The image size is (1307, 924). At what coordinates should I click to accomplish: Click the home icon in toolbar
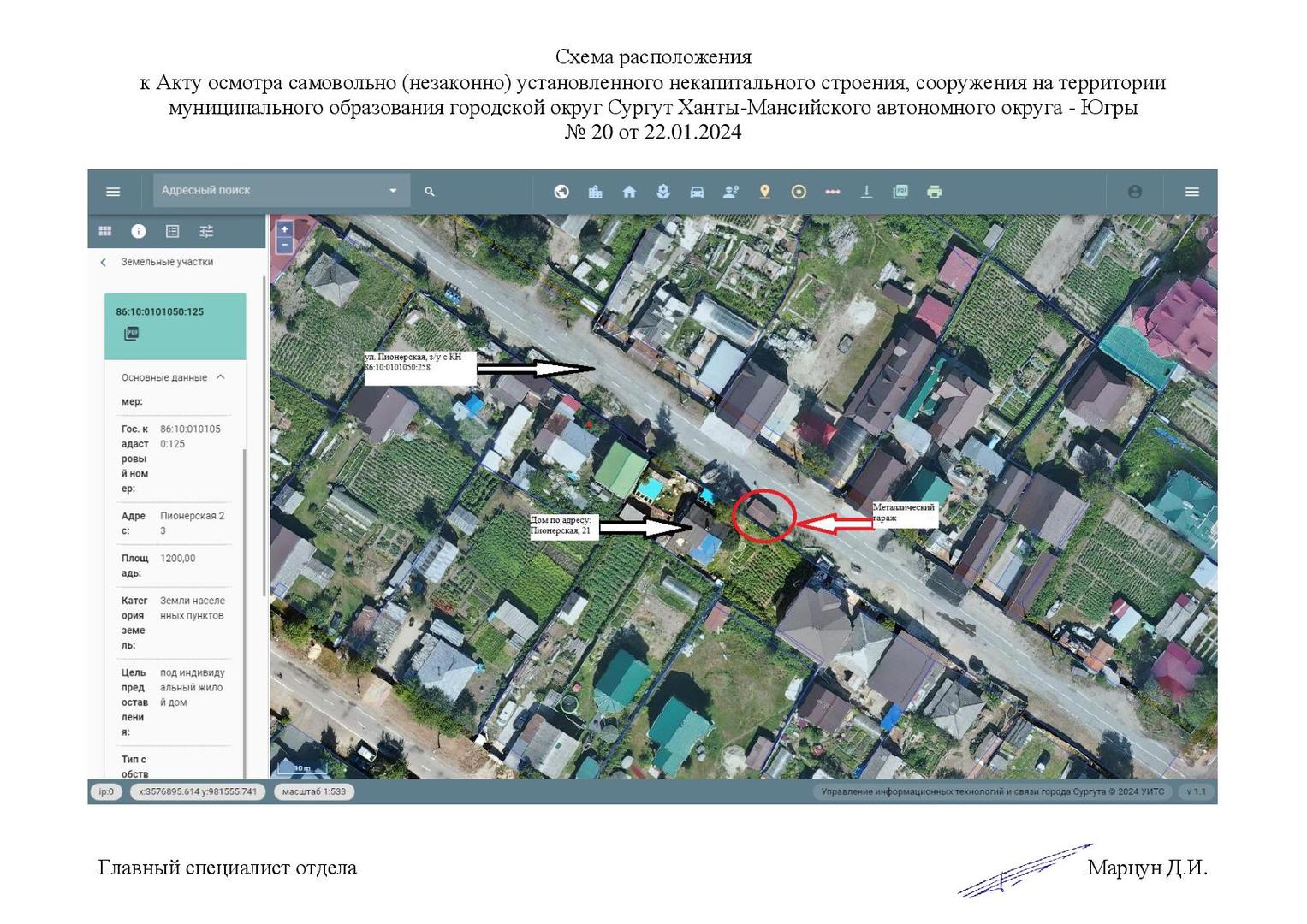coord(629,192)
